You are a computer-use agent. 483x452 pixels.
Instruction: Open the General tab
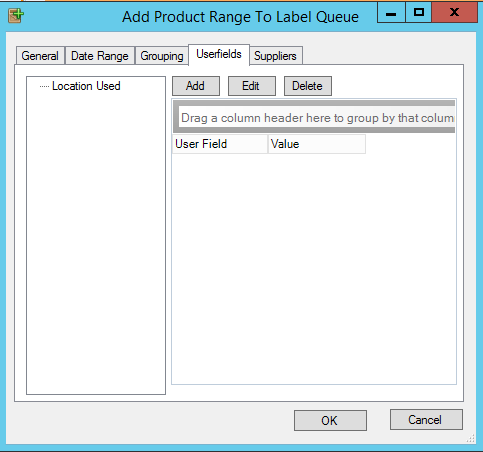click(40, 56)
